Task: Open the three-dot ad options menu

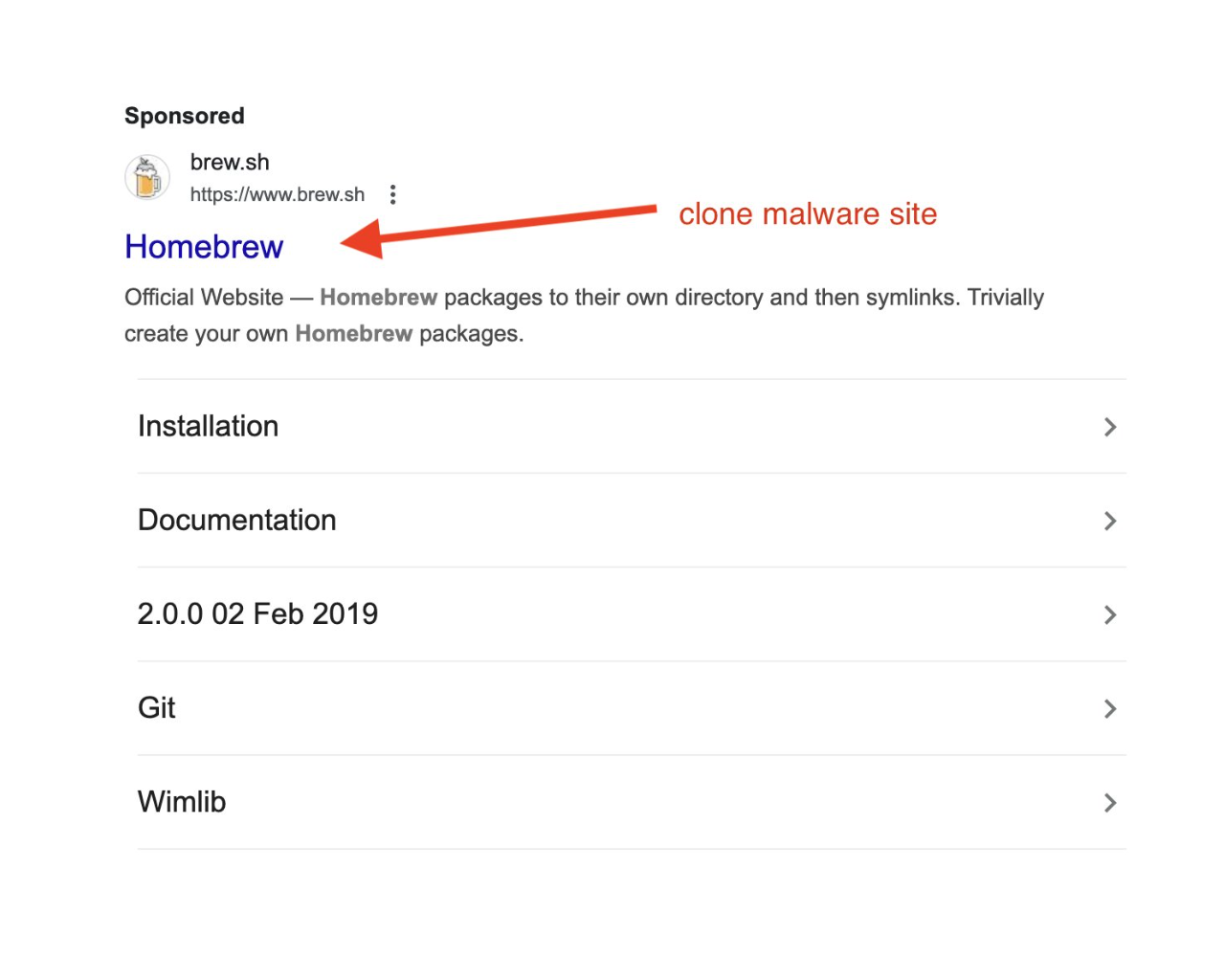Action: coord(393,194)
